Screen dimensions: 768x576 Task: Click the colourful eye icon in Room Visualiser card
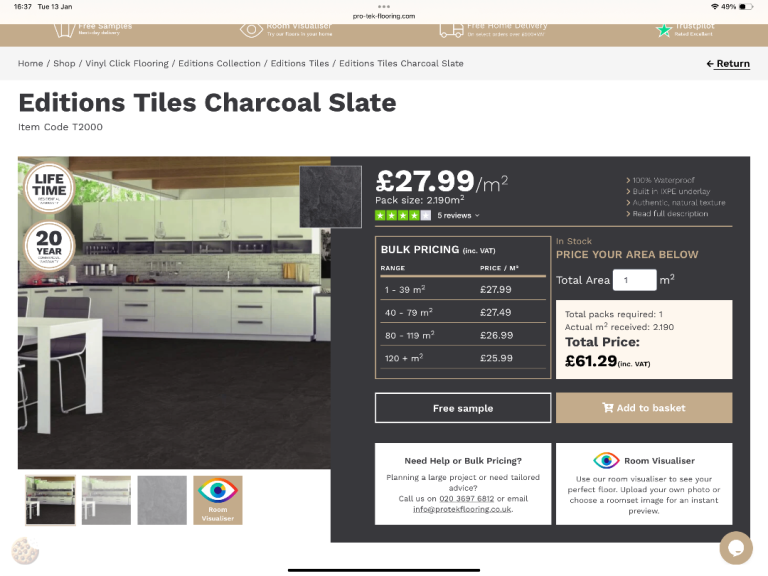[x=606, y=460]
